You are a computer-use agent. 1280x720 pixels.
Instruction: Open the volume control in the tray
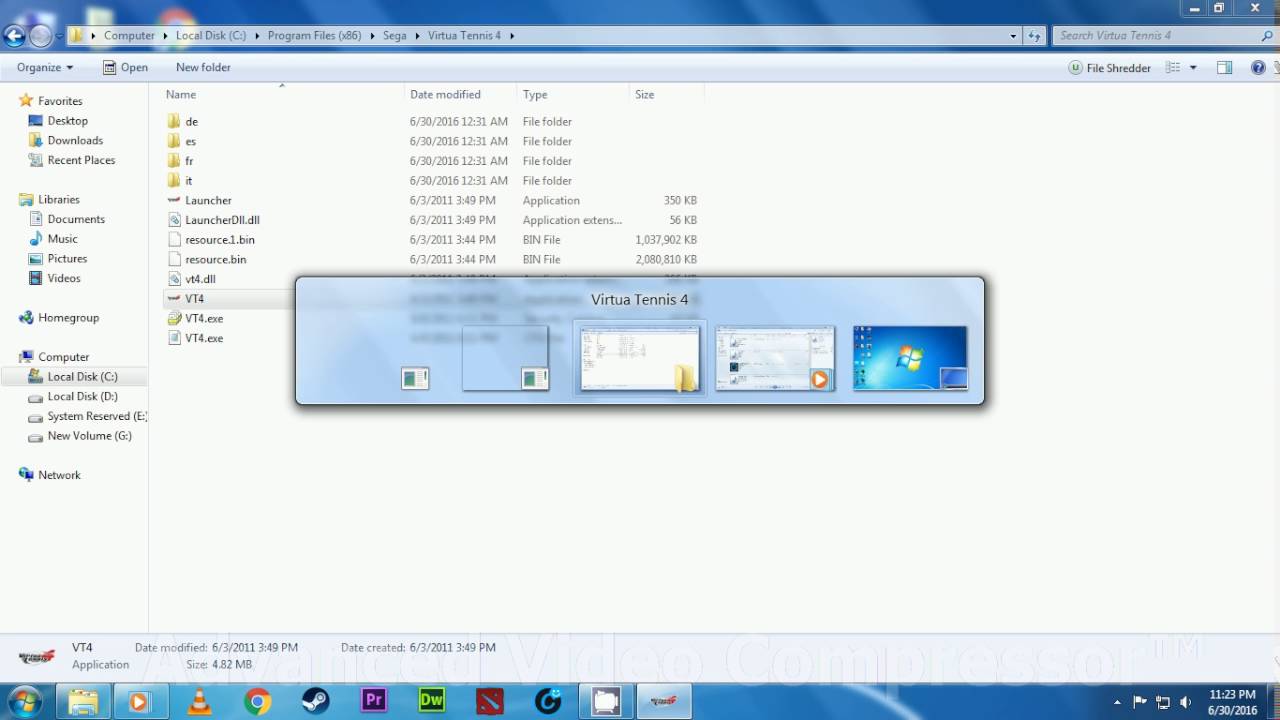1186,702
